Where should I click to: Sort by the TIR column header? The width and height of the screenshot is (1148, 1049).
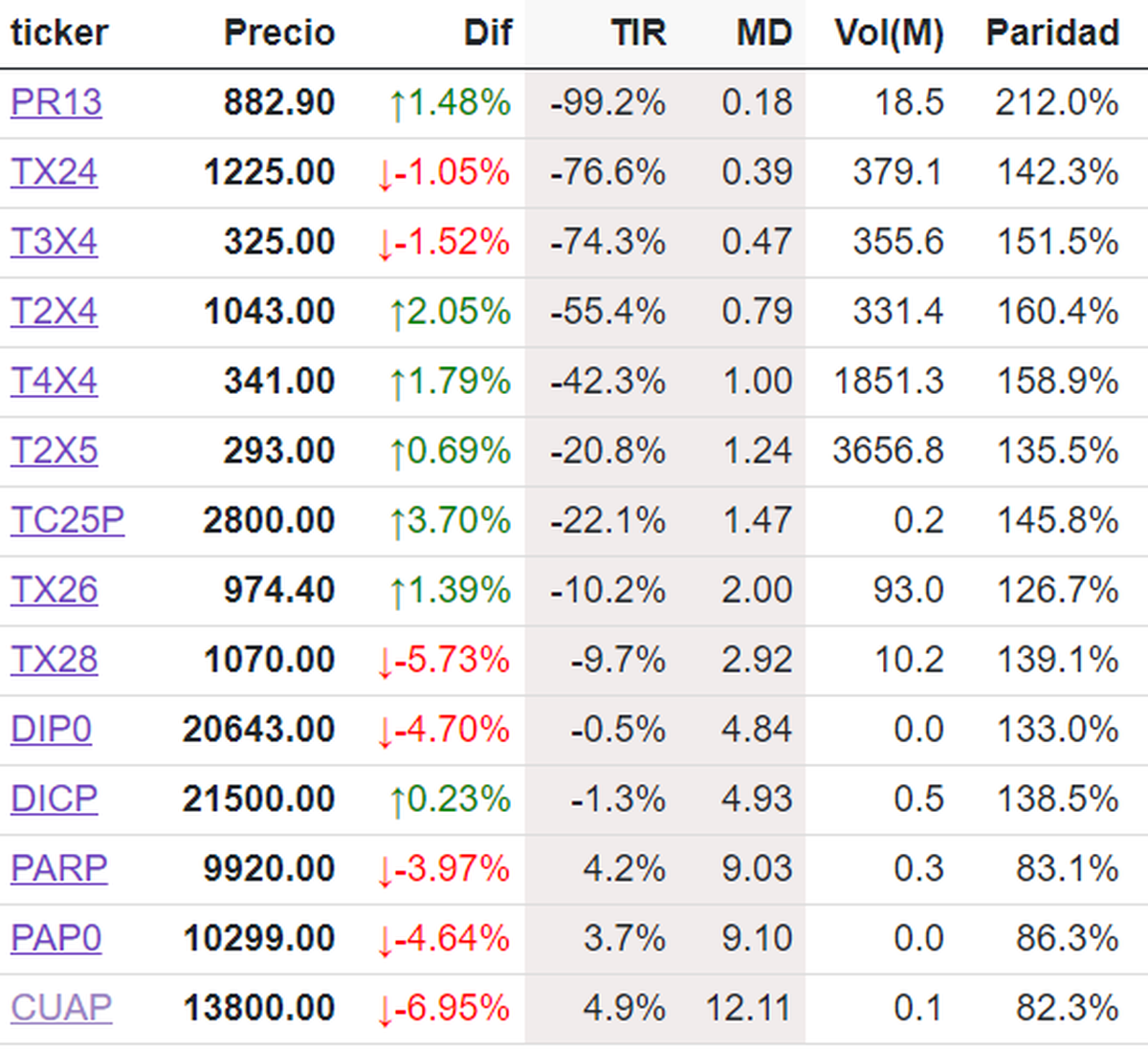coord(638,33)
